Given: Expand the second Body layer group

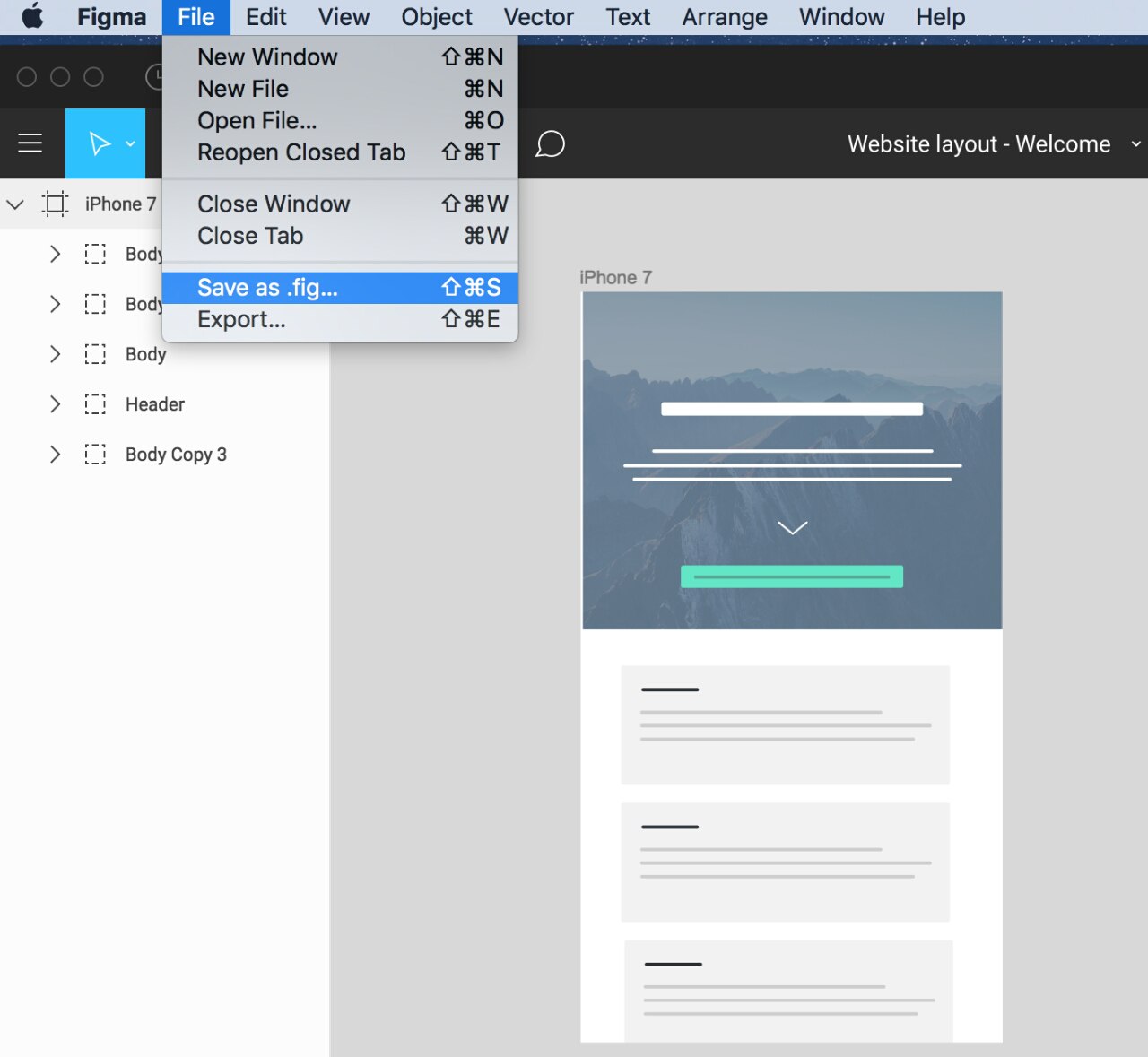Looking at the screenshot, I should click(55, 304).
